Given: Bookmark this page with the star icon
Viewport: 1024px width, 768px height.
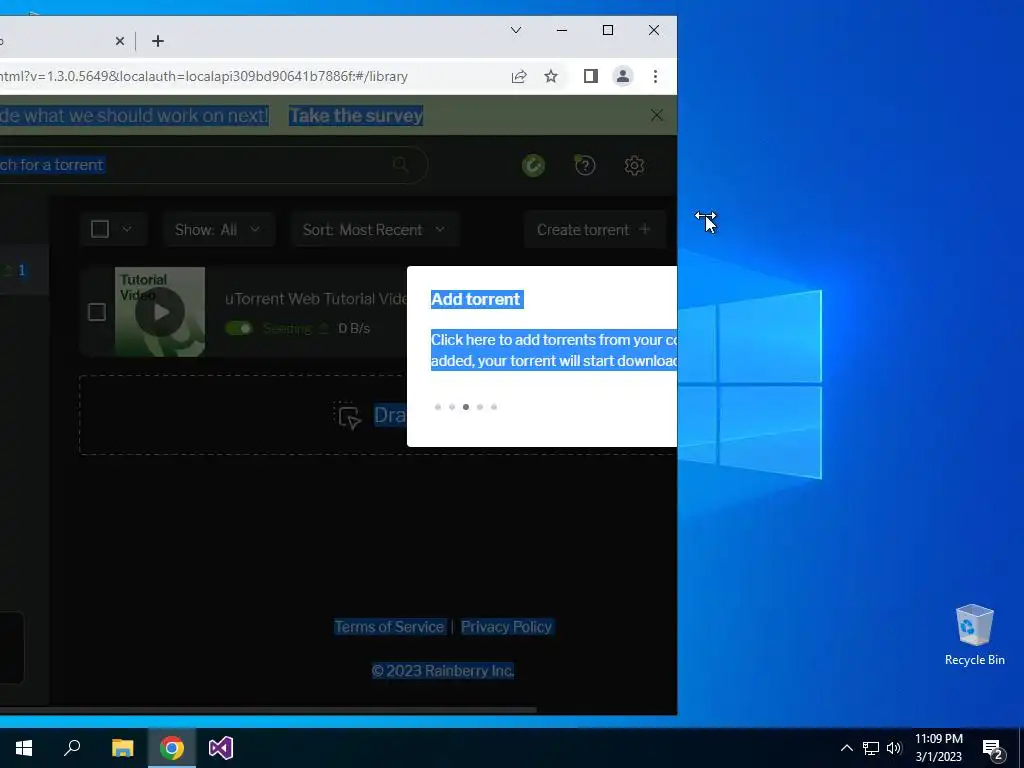Looking at the screenshot, I should click(551, 76).
